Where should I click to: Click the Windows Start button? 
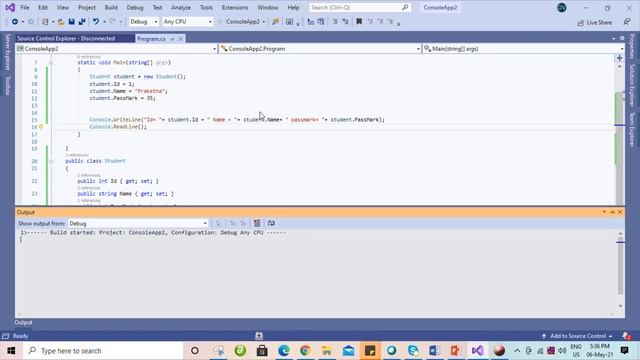(11, 351)
